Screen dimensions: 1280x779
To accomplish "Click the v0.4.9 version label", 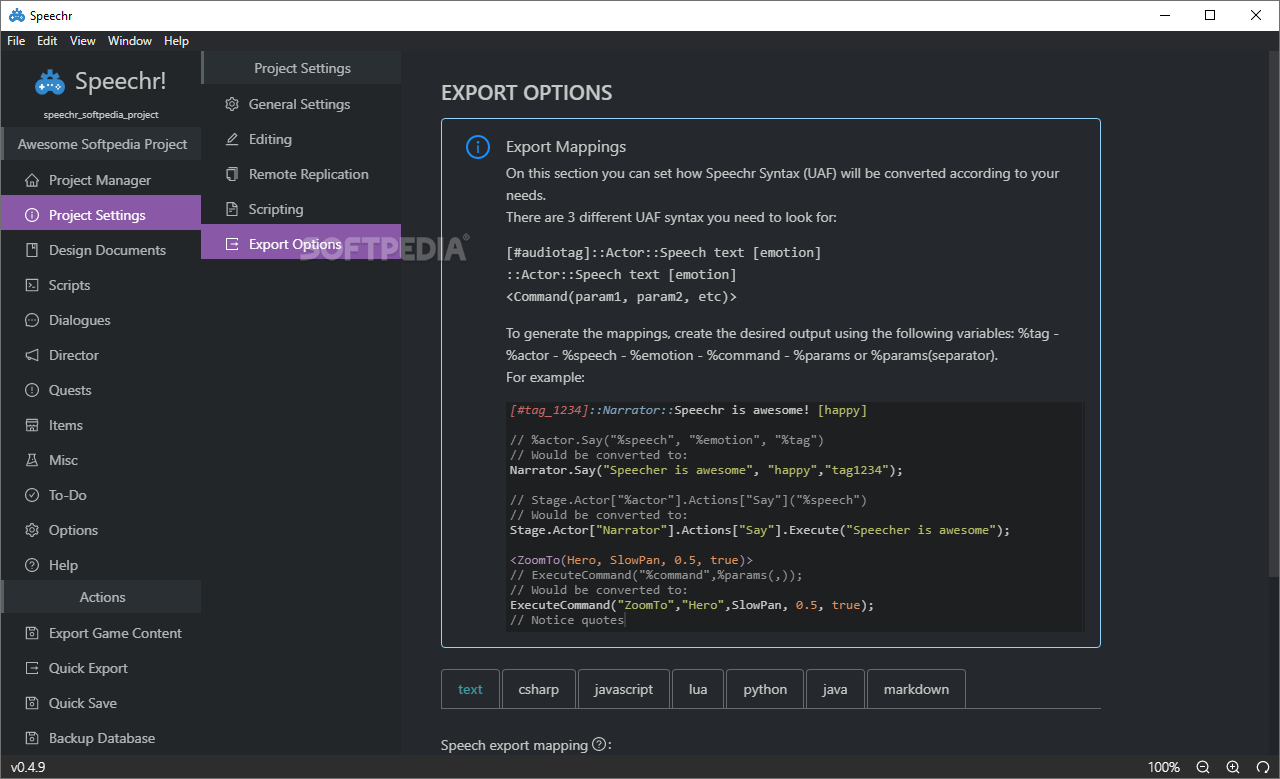I will pos(28,767).
